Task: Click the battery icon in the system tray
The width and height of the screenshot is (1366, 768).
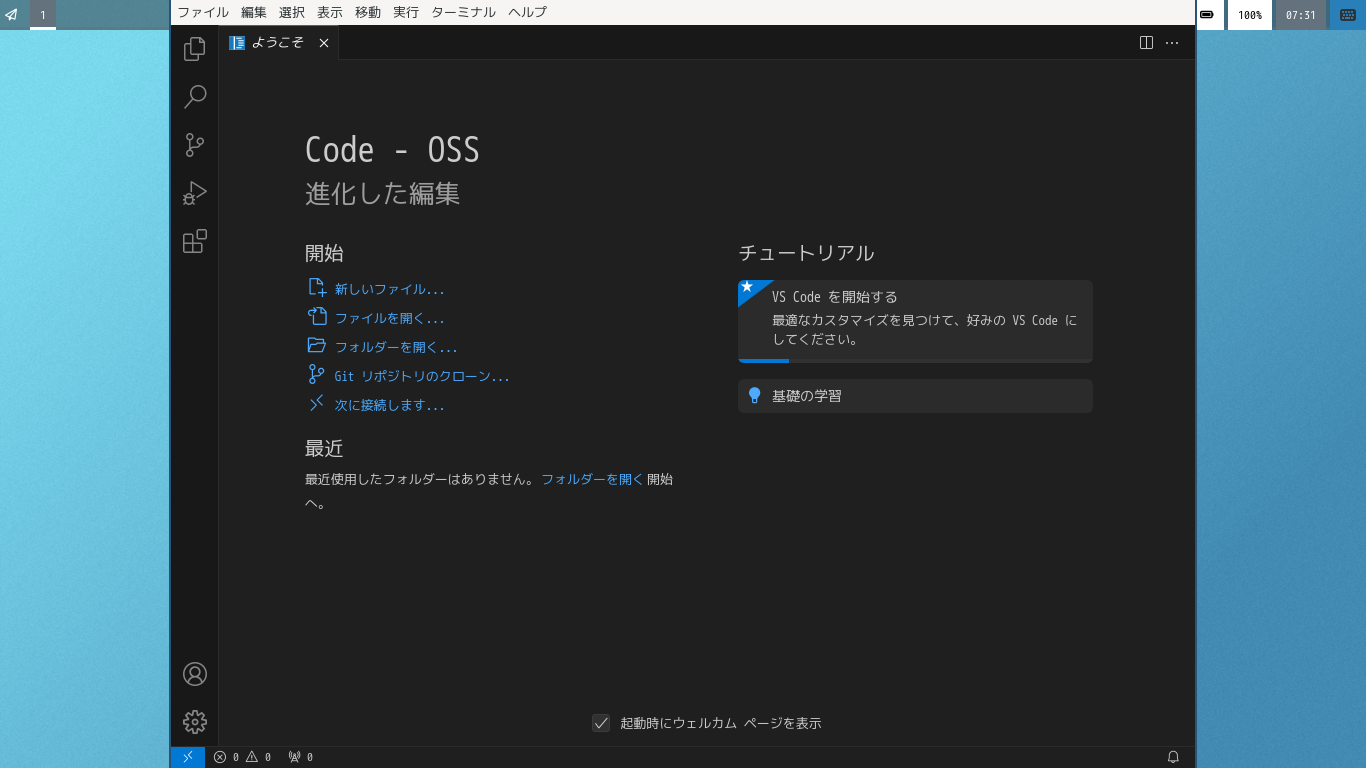Action: click(x=1208, y=15)
